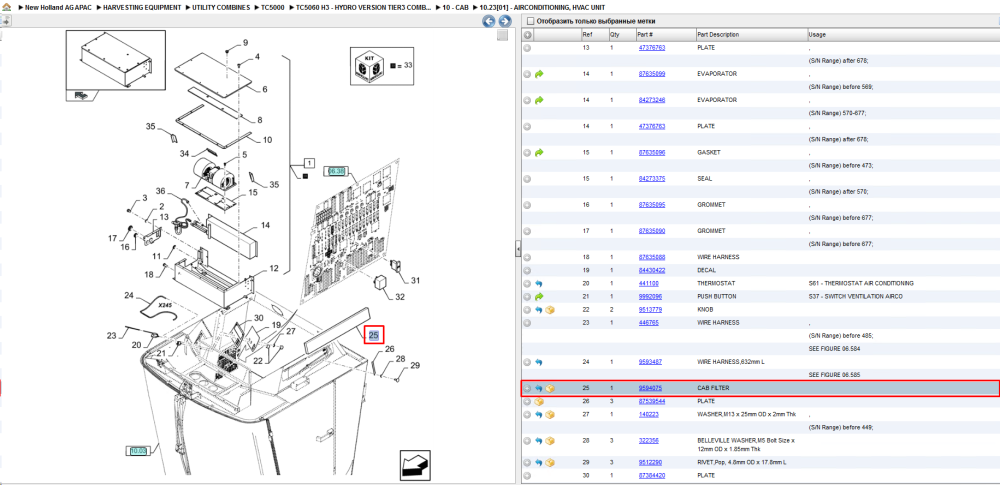Click package box icon on KNOB row
Image resolution: width=1000 pixels, height=485 pixels.
(550, 310)
